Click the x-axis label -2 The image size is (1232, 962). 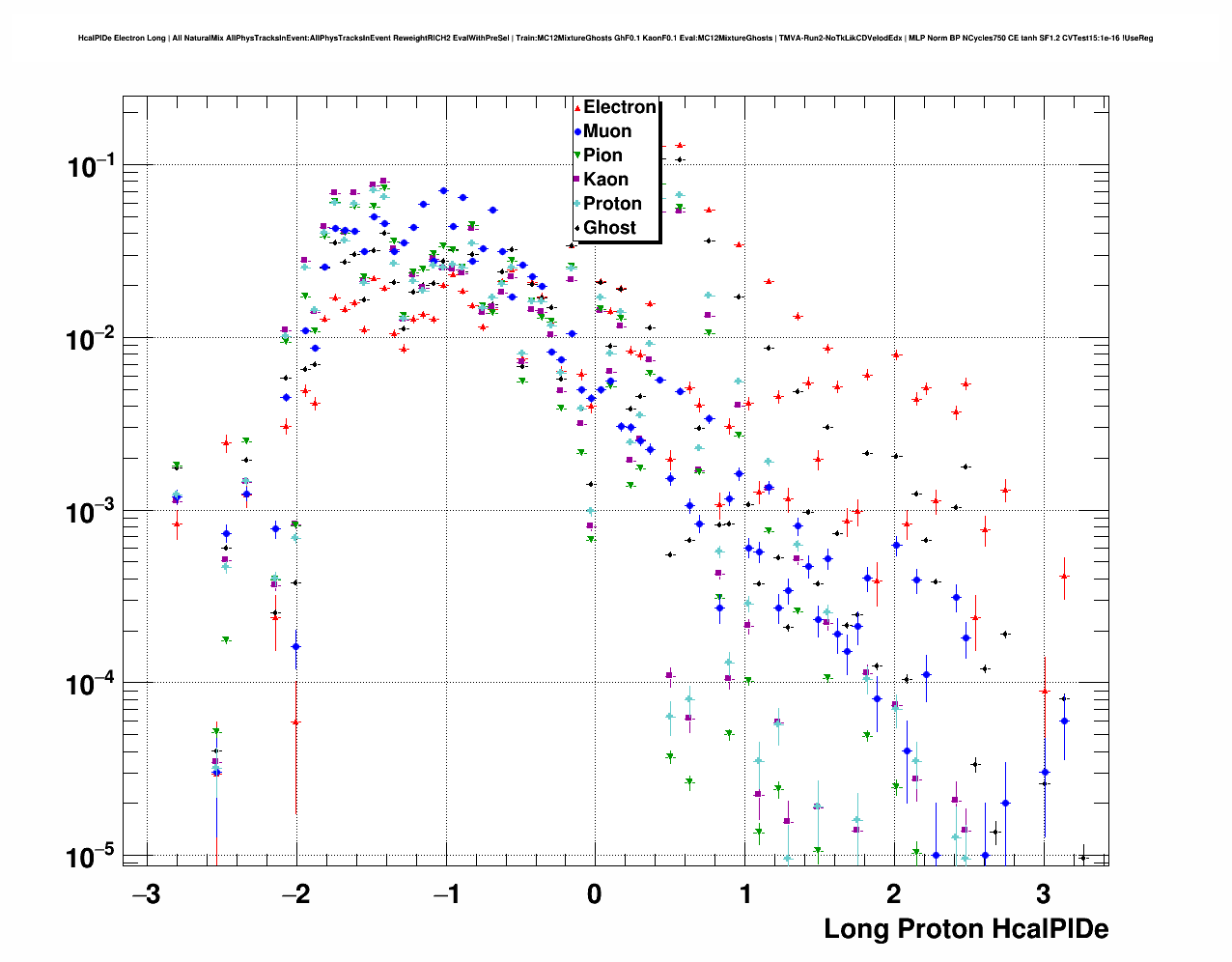pyautogui.click(x=295, y=893)
